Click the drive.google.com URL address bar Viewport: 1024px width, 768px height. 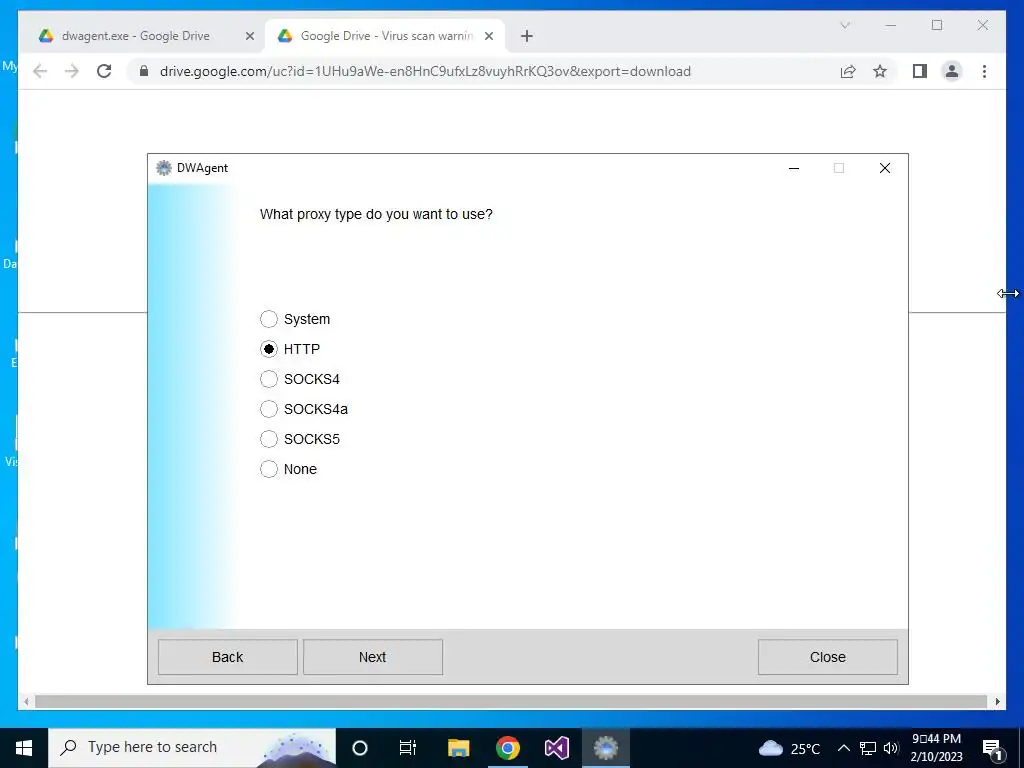pyautogui.click(x=425, y=71)
